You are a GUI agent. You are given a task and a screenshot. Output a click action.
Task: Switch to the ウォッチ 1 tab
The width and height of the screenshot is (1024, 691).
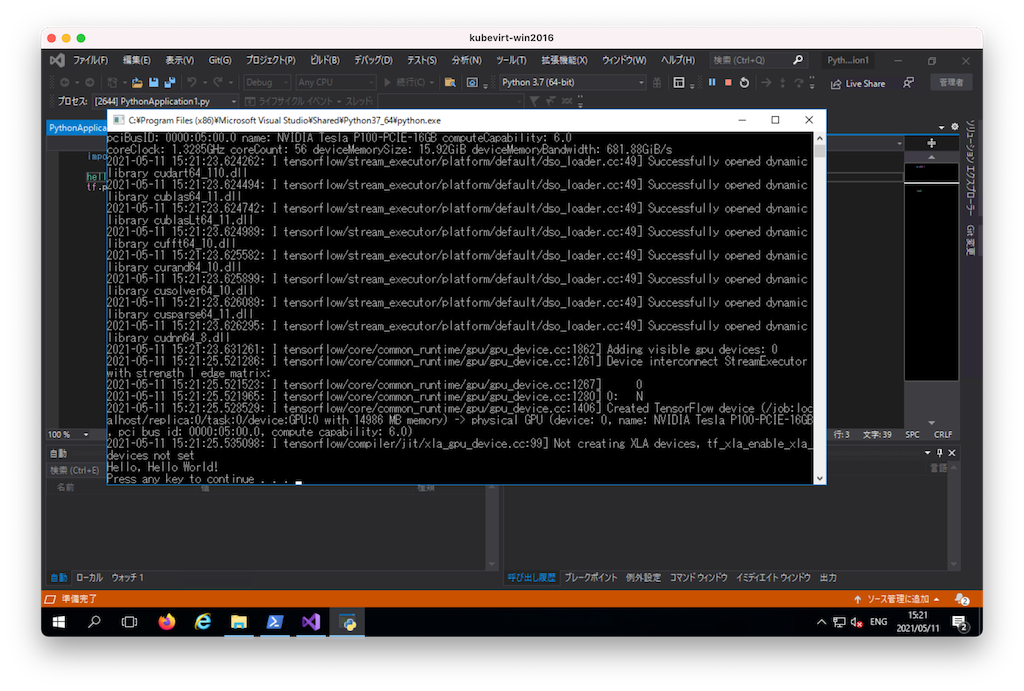pos(127,578)
